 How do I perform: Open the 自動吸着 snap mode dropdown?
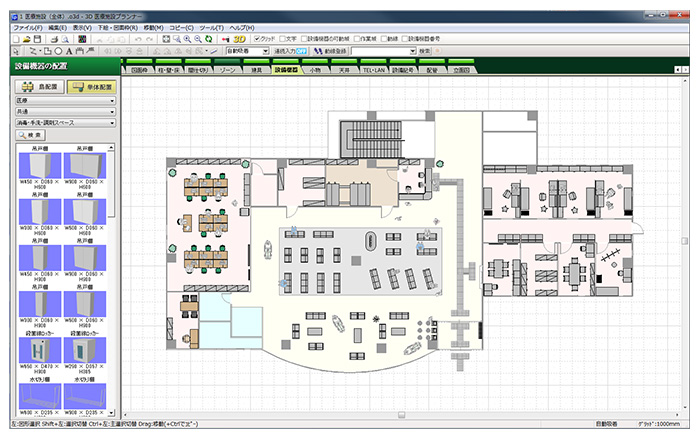point(248,49)
